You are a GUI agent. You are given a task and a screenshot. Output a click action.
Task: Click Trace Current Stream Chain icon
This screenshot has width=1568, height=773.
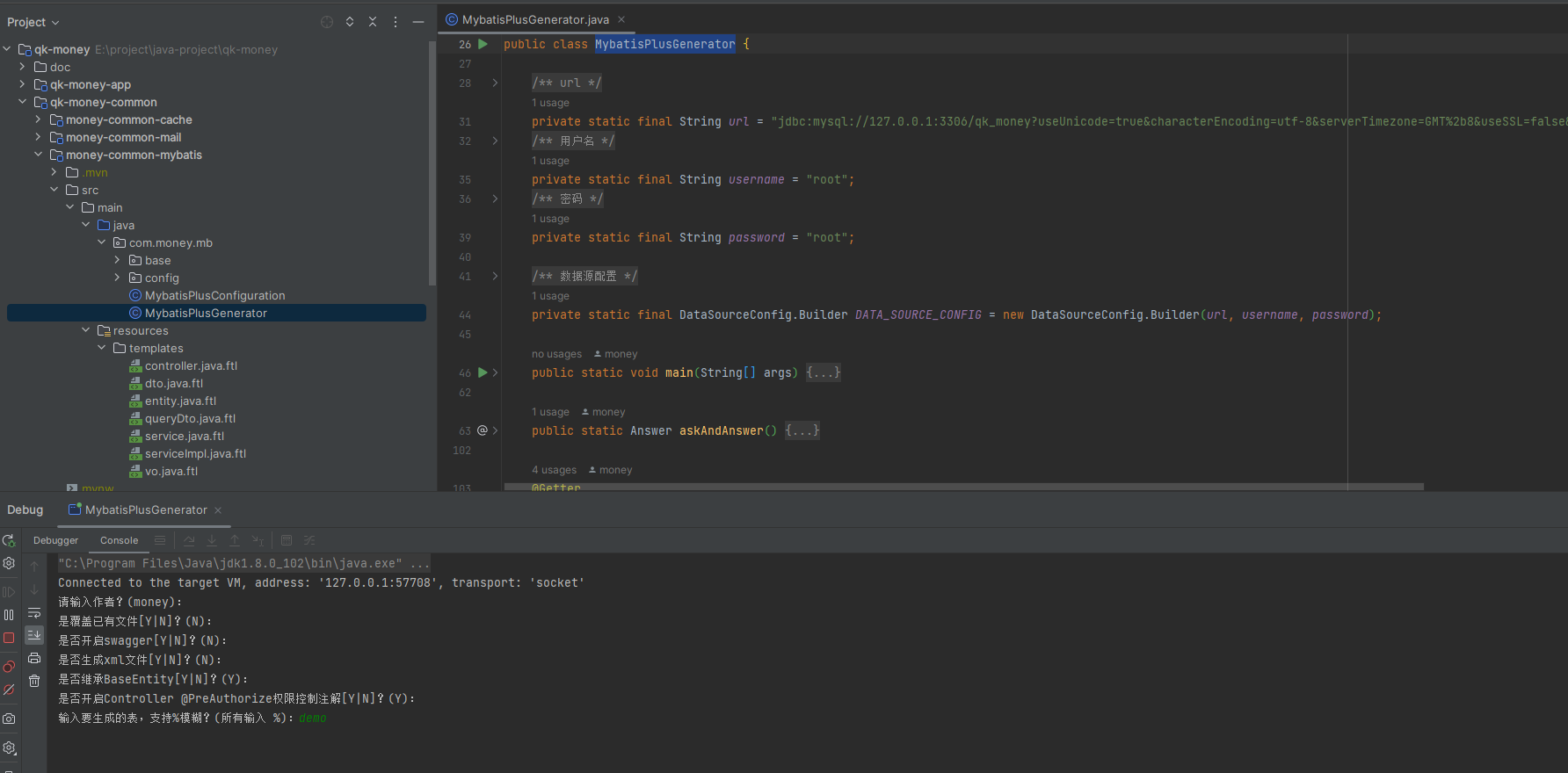309,540
